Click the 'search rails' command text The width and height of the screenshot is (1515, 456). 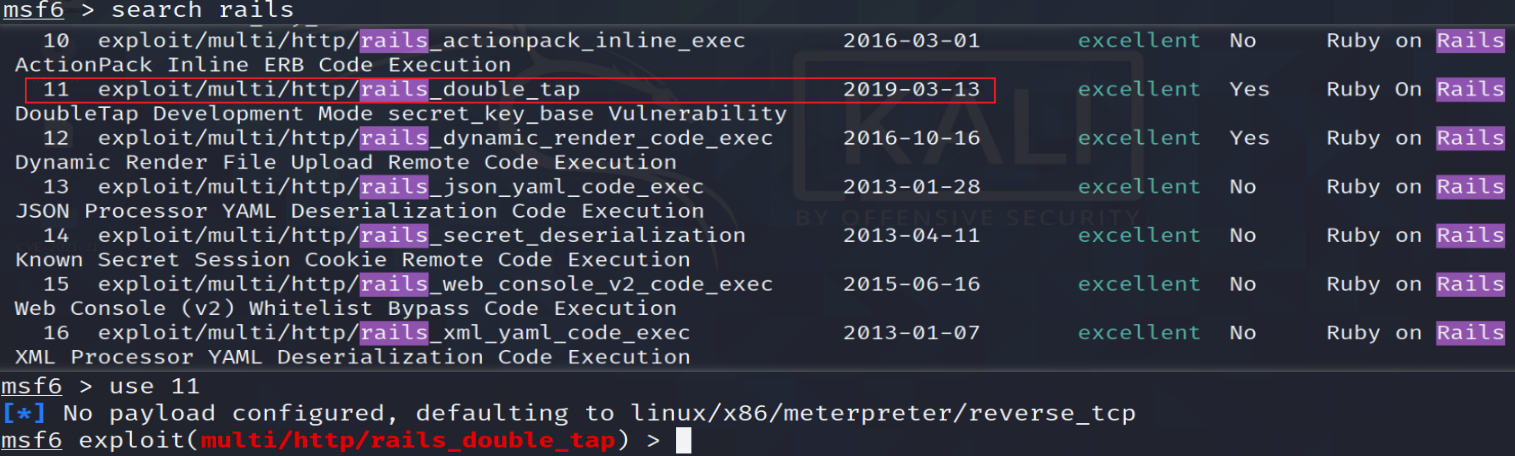click(203, 11)
